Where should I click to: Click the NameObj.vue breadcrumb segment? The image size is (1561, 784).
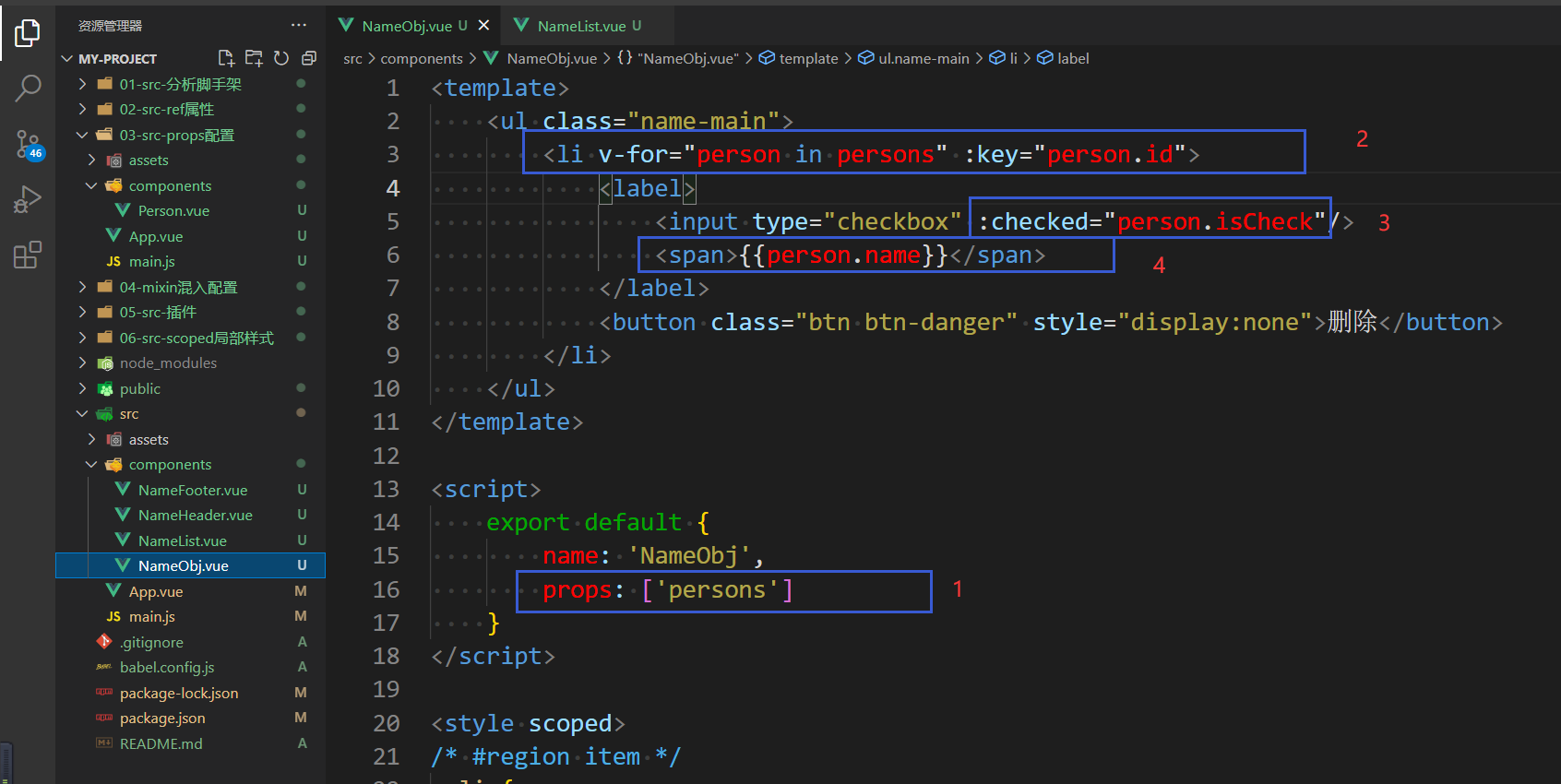coord(552,58)
